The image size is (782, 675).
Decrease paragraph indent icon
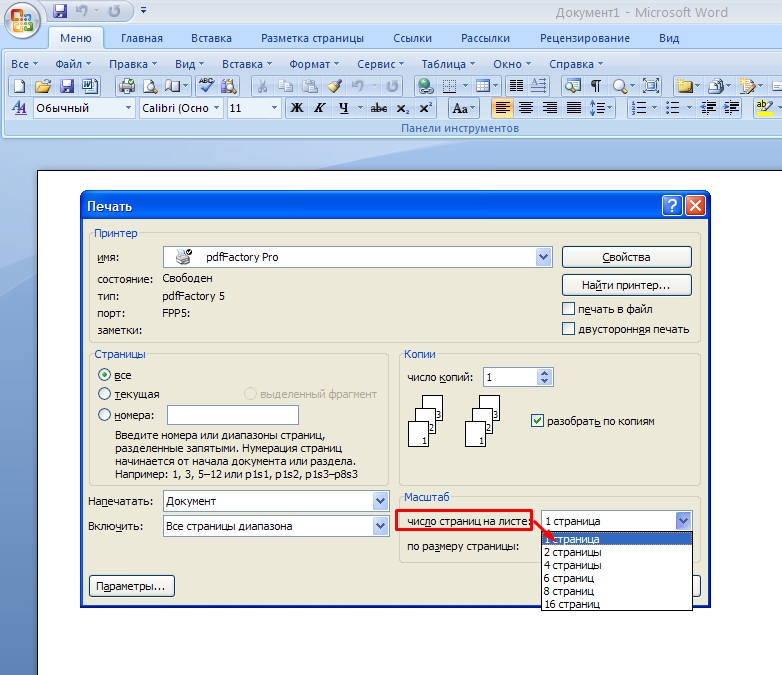pos(708,108)
